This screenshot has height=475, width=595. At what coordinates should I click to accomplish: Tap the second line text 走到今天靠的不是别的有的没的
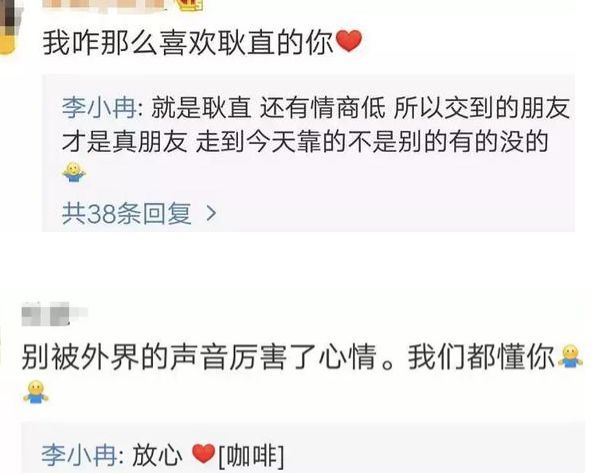click(x=372, y=142)
